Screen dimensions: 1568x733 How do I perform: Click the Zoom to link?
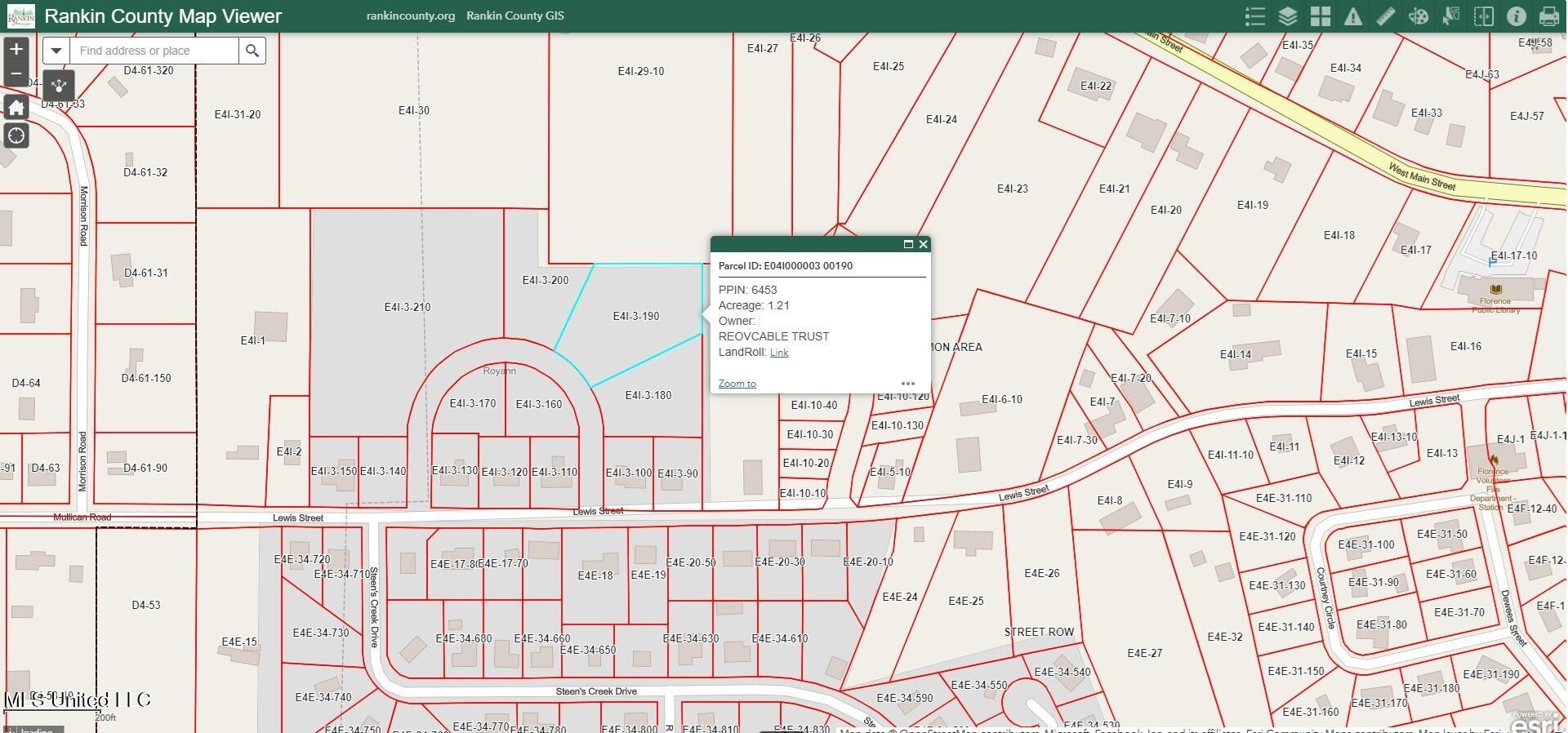tap(737, 384)
